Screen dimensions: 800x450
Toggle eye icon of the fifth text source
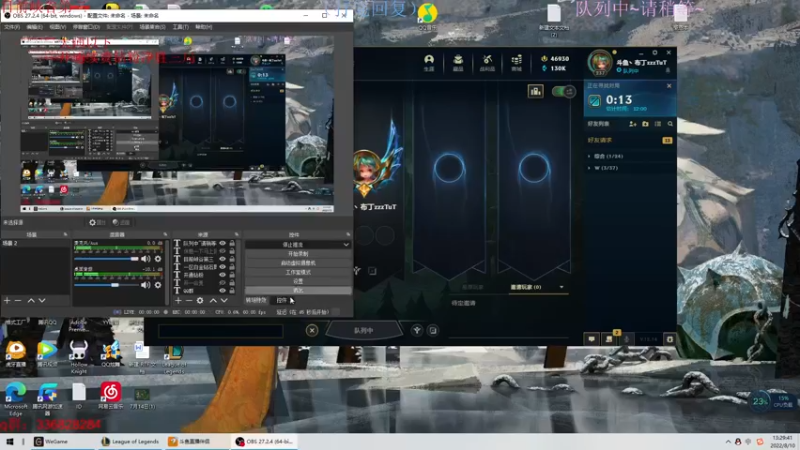click(222, 275)
